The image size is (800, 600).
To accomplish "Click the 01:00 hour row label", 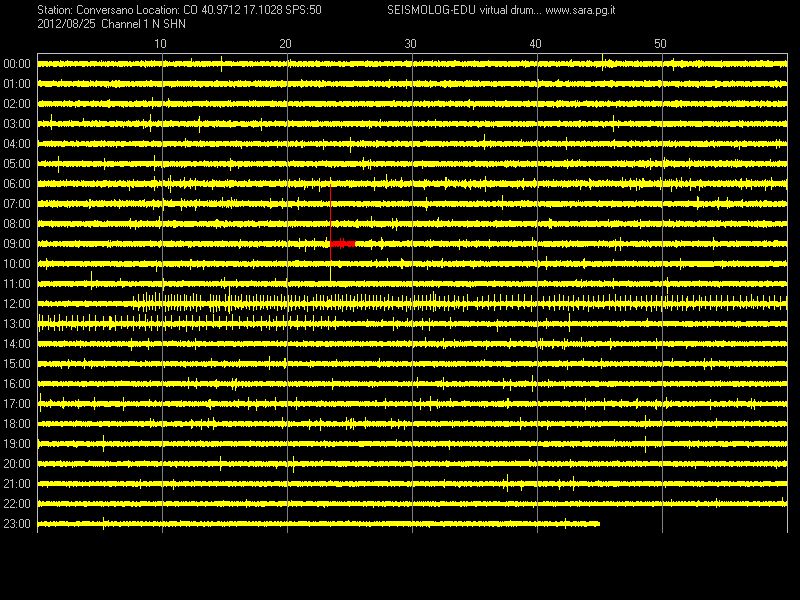I will [17, 84].
